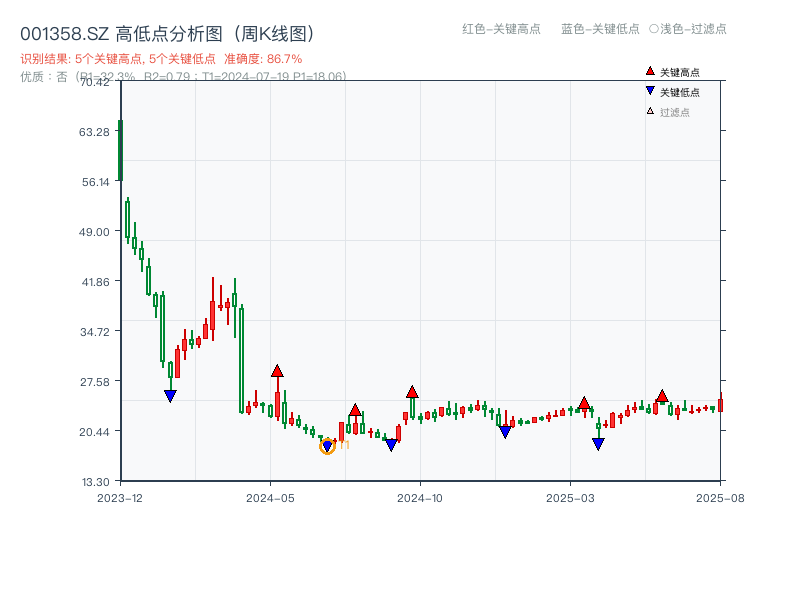Click the 过滤点 legend label
Viewport: 800px width, 600px height.
click(x=674, y=112)
